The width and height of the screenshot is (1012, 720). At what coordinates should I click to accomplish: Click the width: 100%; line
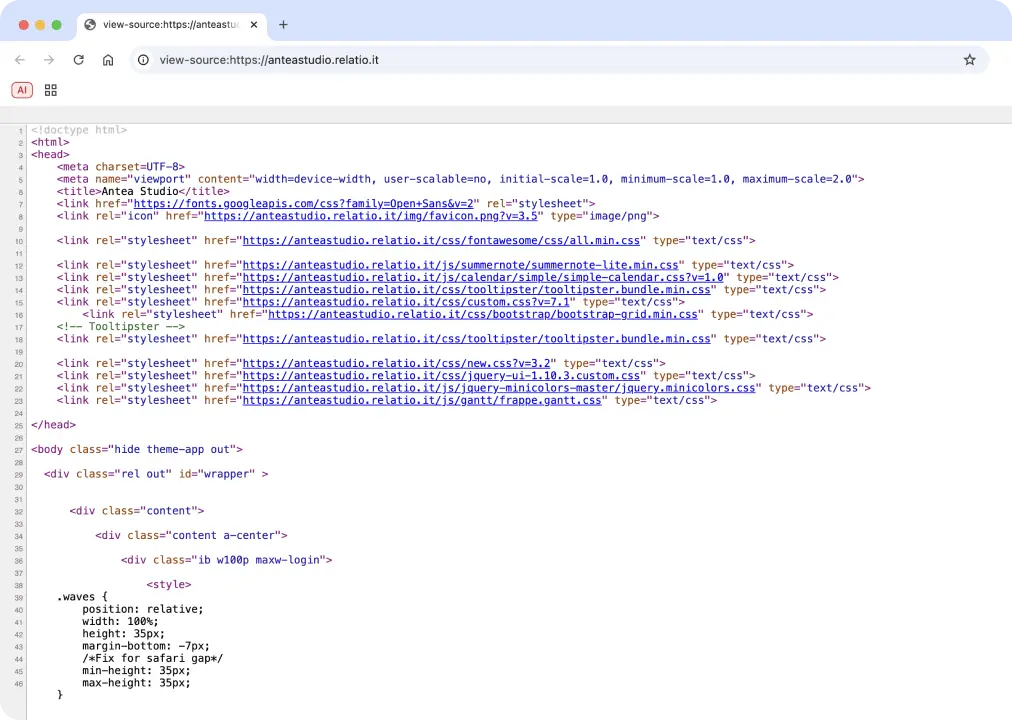[x=120, y=621]
